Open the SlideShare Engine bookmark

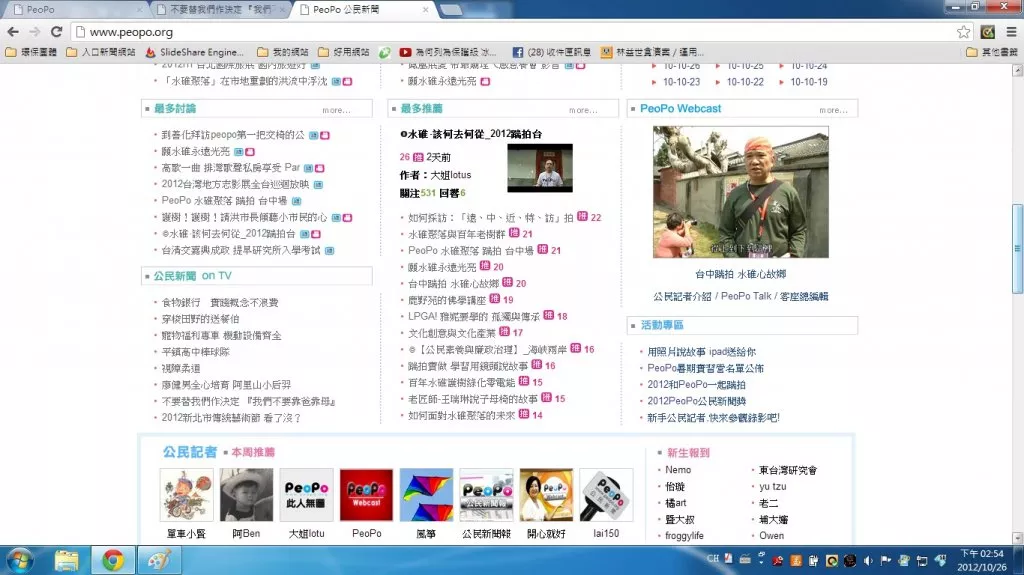coord(195,52)
